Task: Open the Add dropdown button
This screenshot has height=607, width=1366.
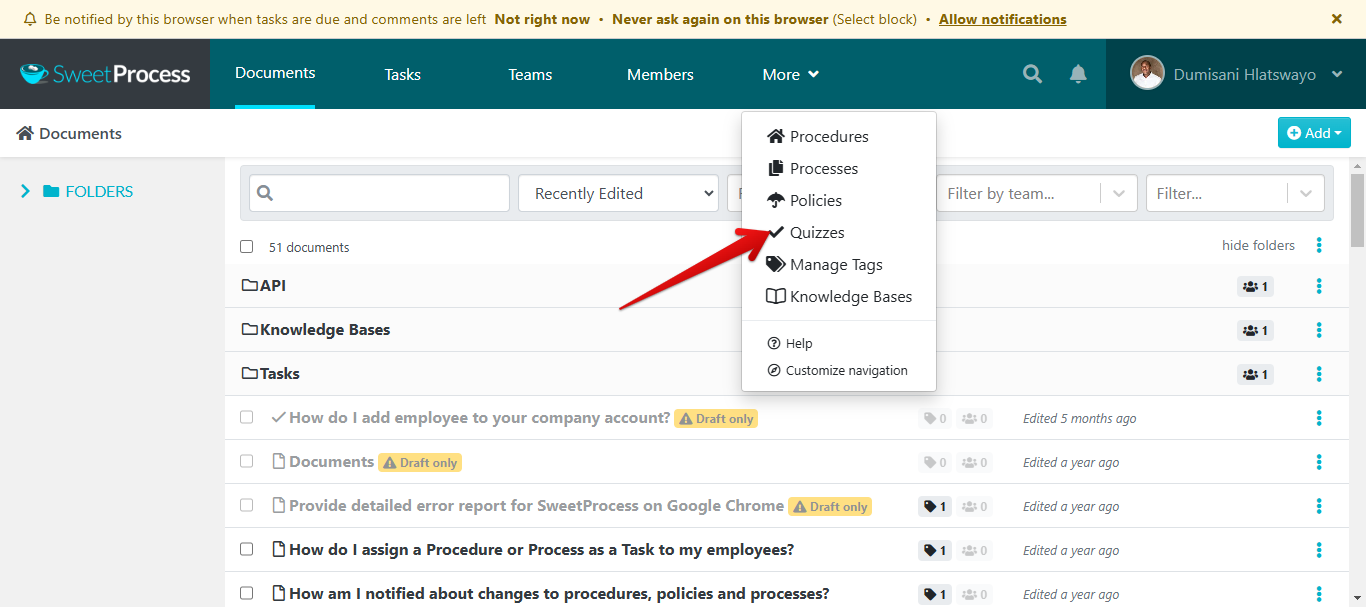Action: tap(1314, 133)
